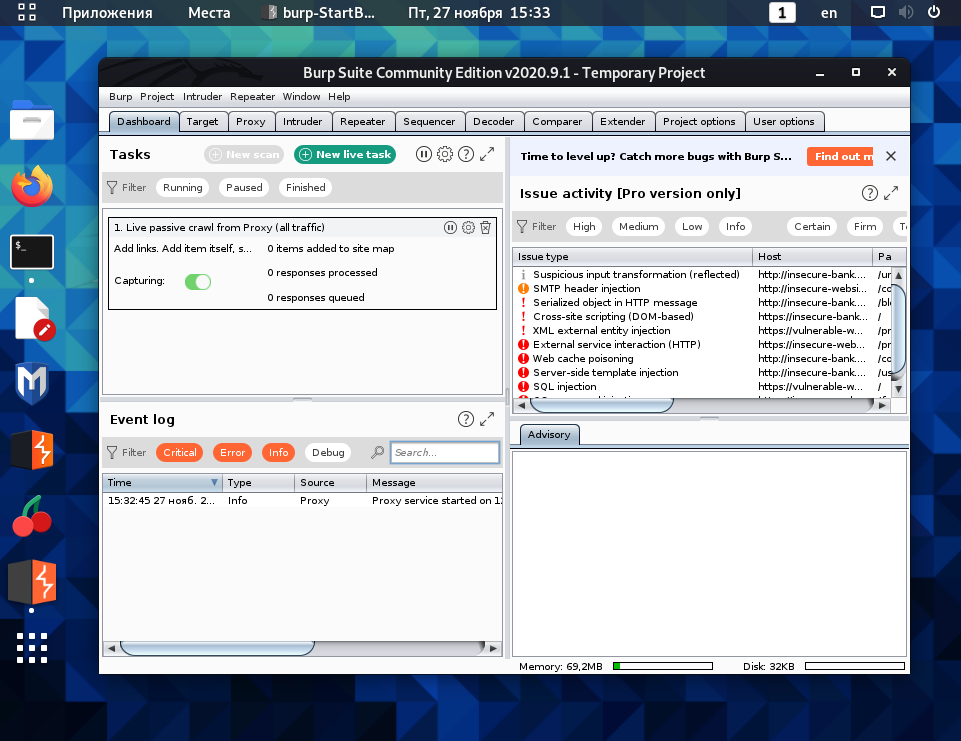Launch Firefox from the dock
The image size is (961, 741).
point(32,187)
